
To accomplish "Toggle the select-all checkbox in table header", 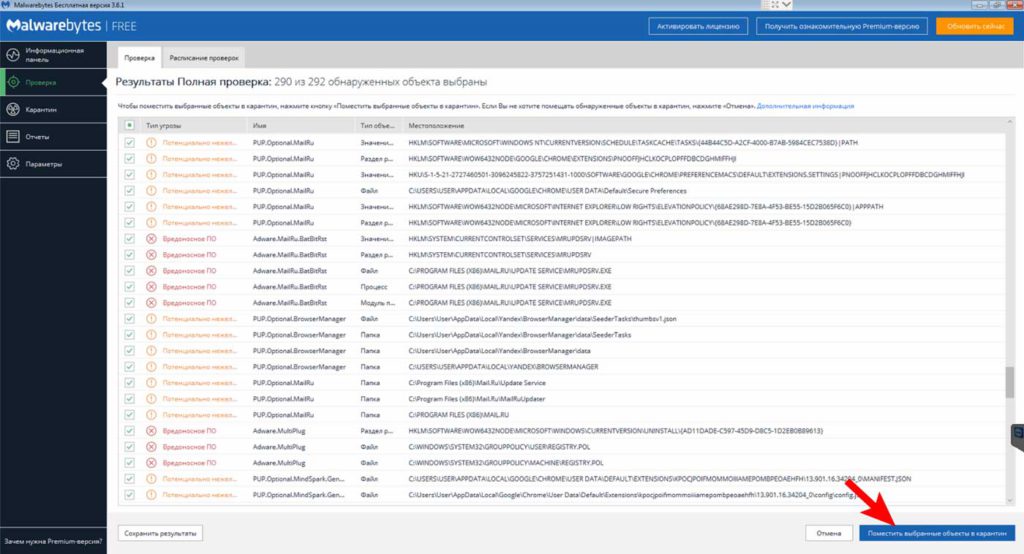I will [x=129, y=125].
